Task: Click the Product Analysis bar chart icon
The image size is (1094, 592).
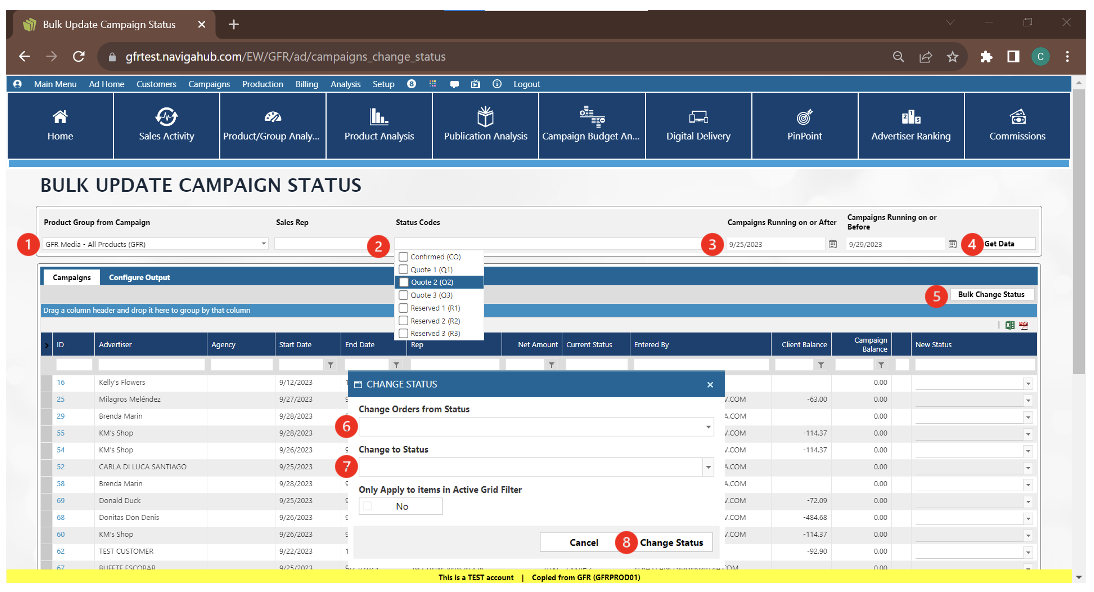Action: (x=379, y=116)
